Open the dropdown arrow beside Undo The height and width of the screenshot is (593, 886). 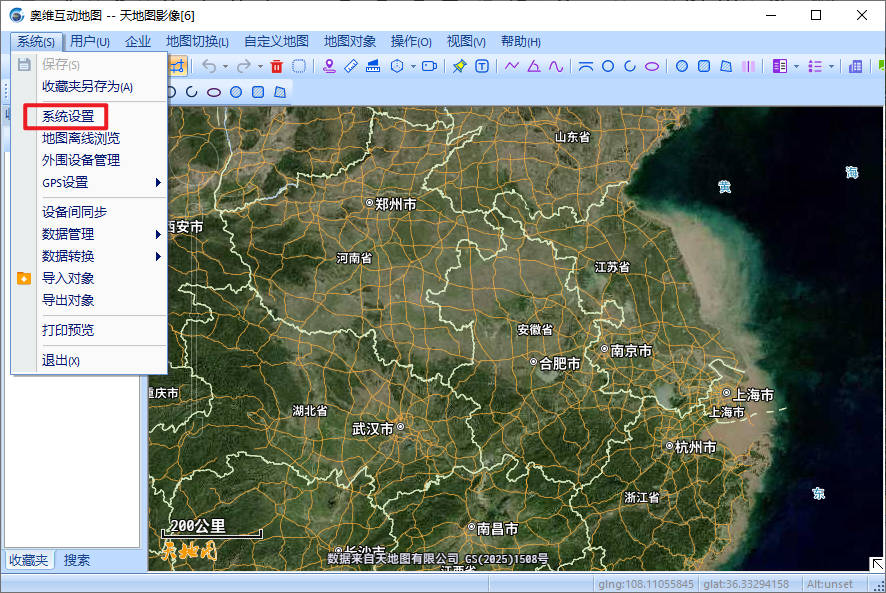225,67
